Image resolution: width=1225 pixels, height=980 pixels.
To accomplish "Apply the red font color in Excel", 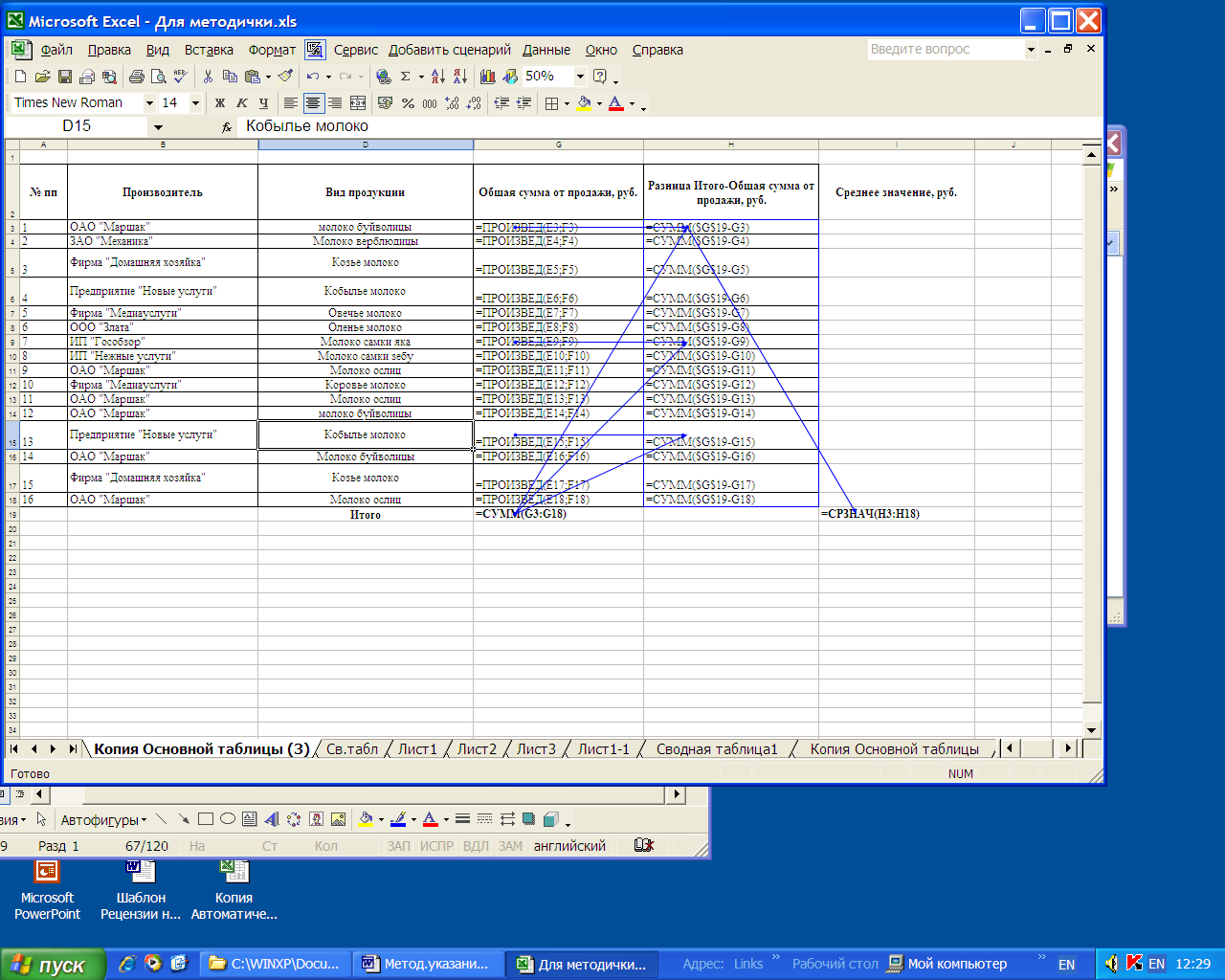I will [x=615, y=103].
